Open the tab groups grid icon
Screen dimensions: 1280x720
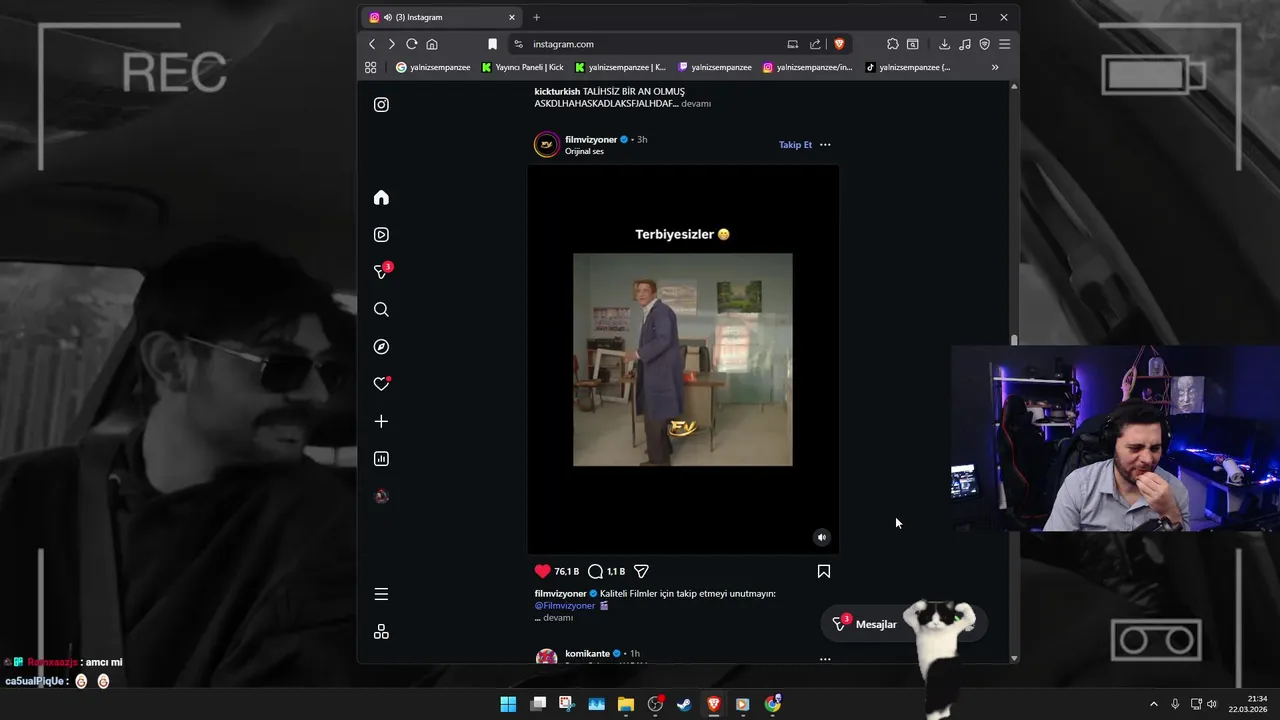click(371, 67)
